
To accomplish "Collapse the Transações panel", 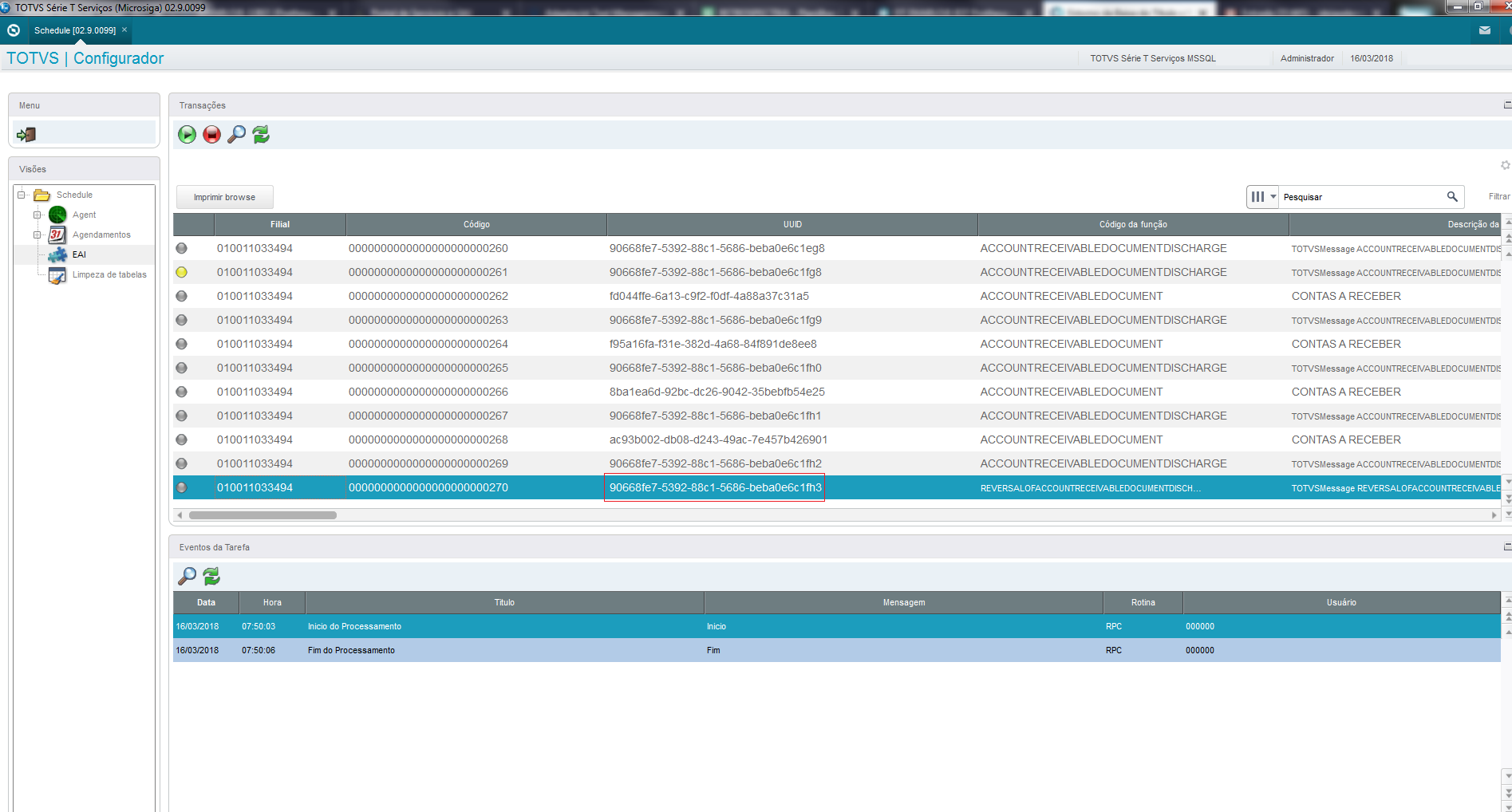I will pyautogui.click(x=1507, y=104).
